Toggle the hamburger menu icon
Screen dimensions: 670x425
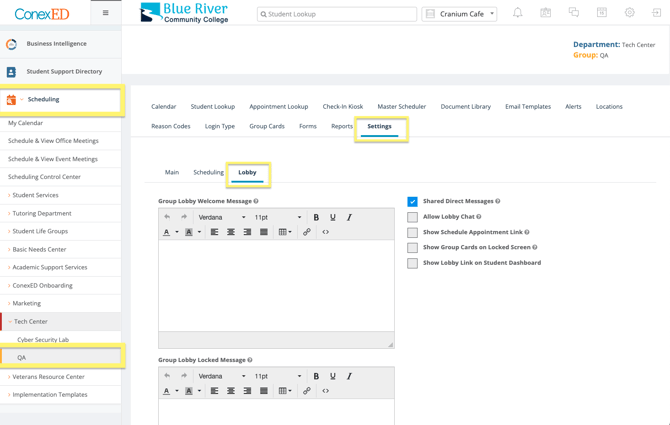click(x=105, y=13)
